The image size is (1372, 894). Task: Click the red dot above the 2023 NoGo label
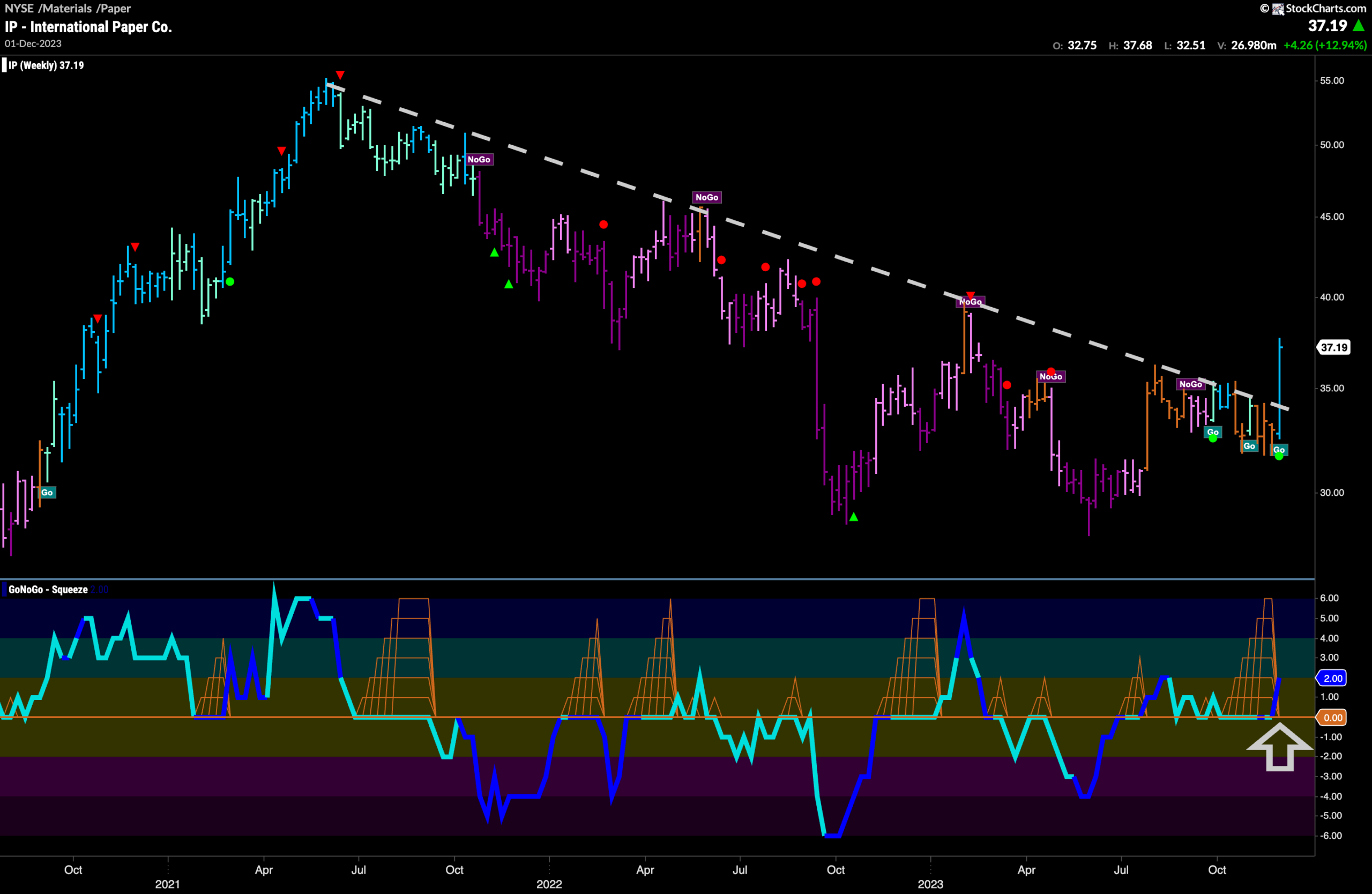click(x=1051, y=372)
